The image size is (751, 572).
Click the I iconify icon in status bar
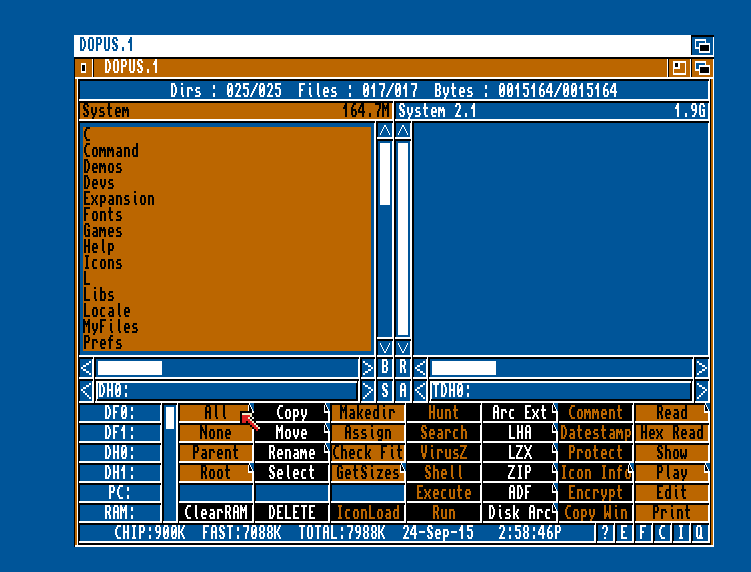[x=681, y=533]
